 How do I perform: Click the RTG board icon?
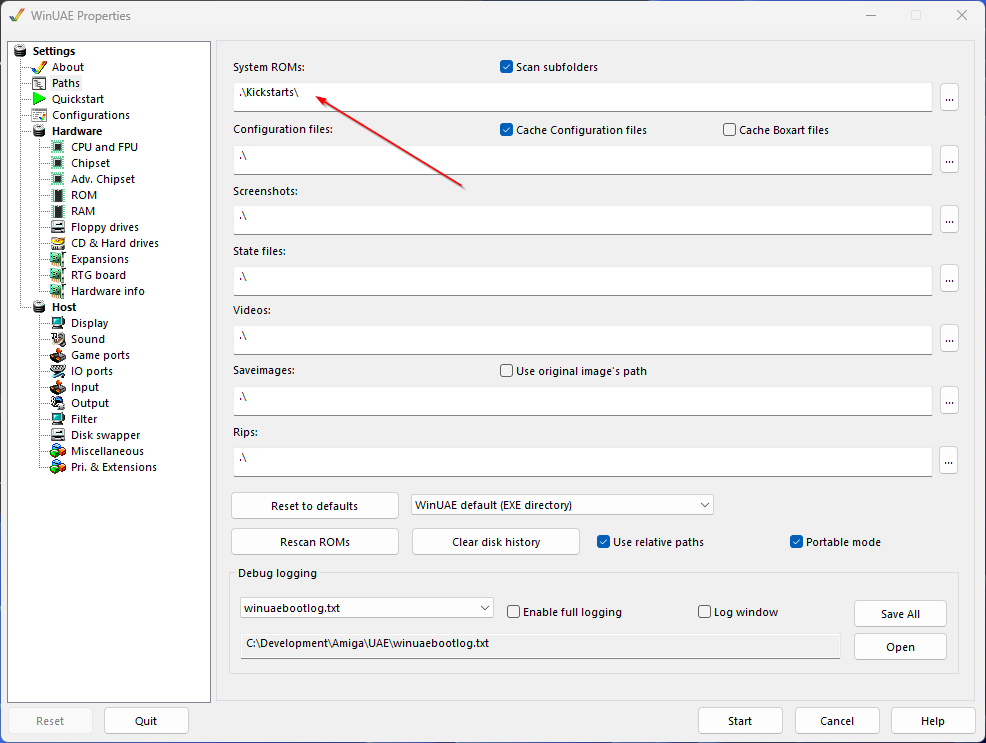(58, 275)
